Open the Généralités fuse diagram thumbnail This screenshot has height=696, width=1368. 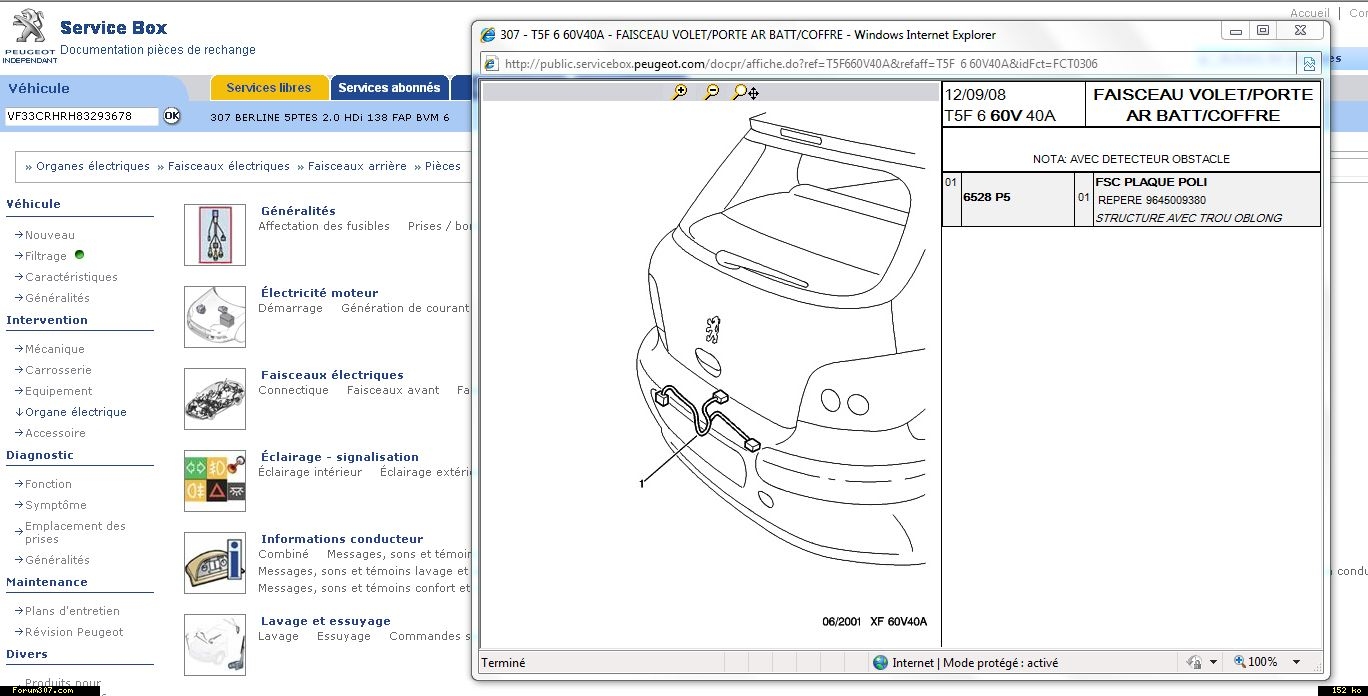pos(215,235)
